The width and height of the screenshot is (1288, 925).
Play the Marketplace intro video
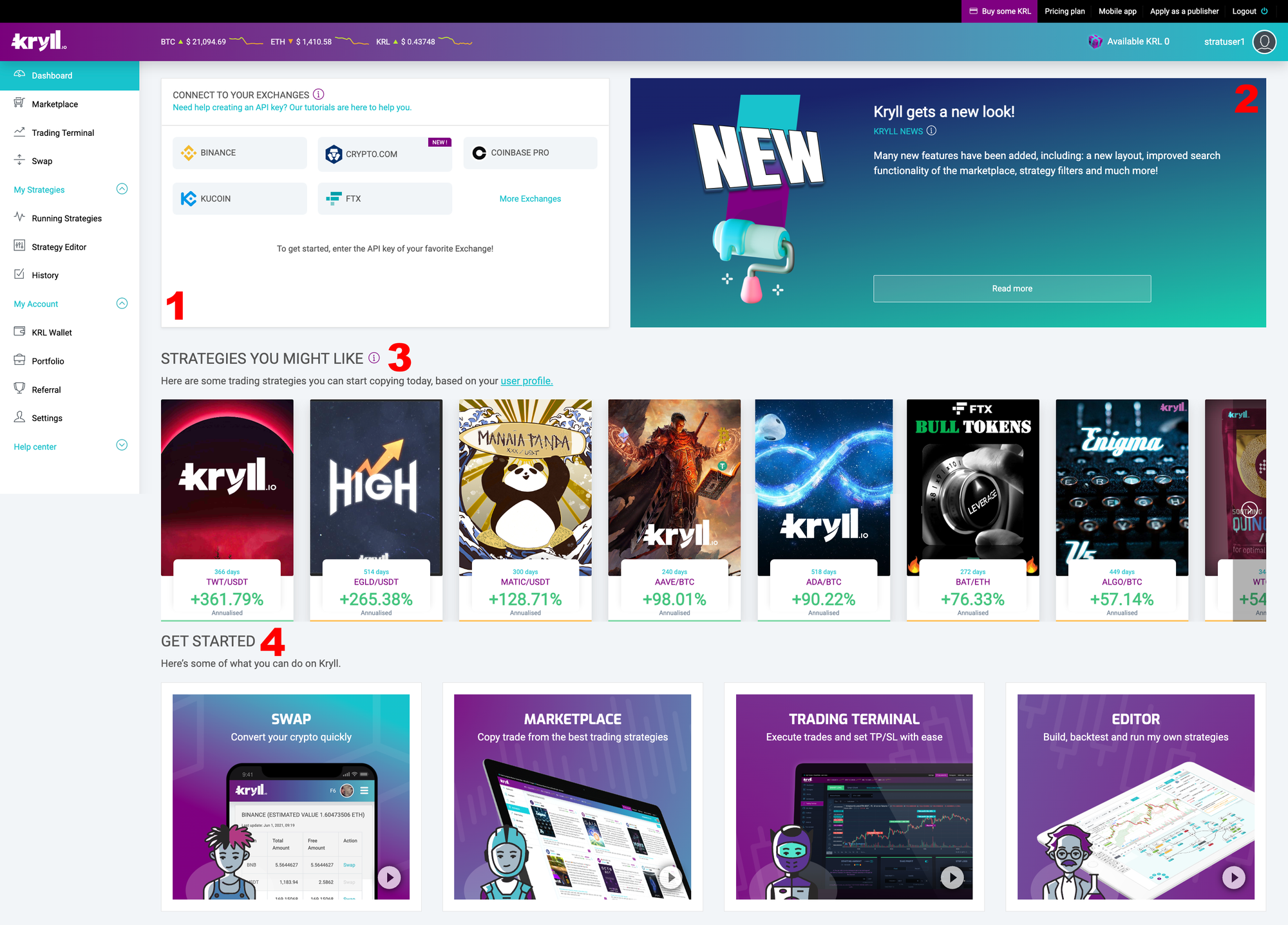click(x=670, y=877)
